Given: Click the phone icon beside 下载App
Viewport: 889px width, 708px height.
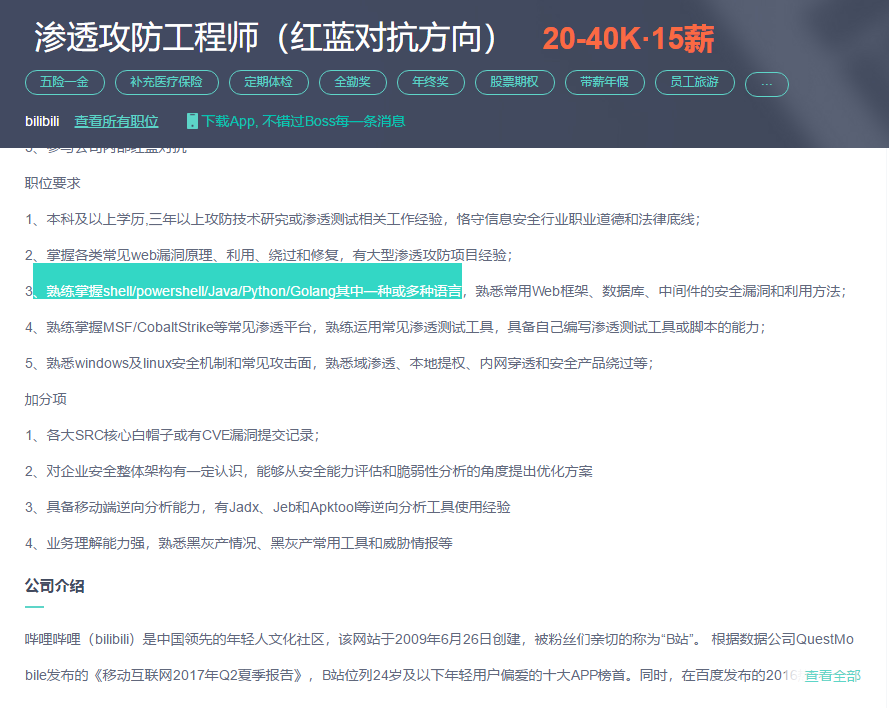Looking at the screenshot, I should (x=192, y=121).
